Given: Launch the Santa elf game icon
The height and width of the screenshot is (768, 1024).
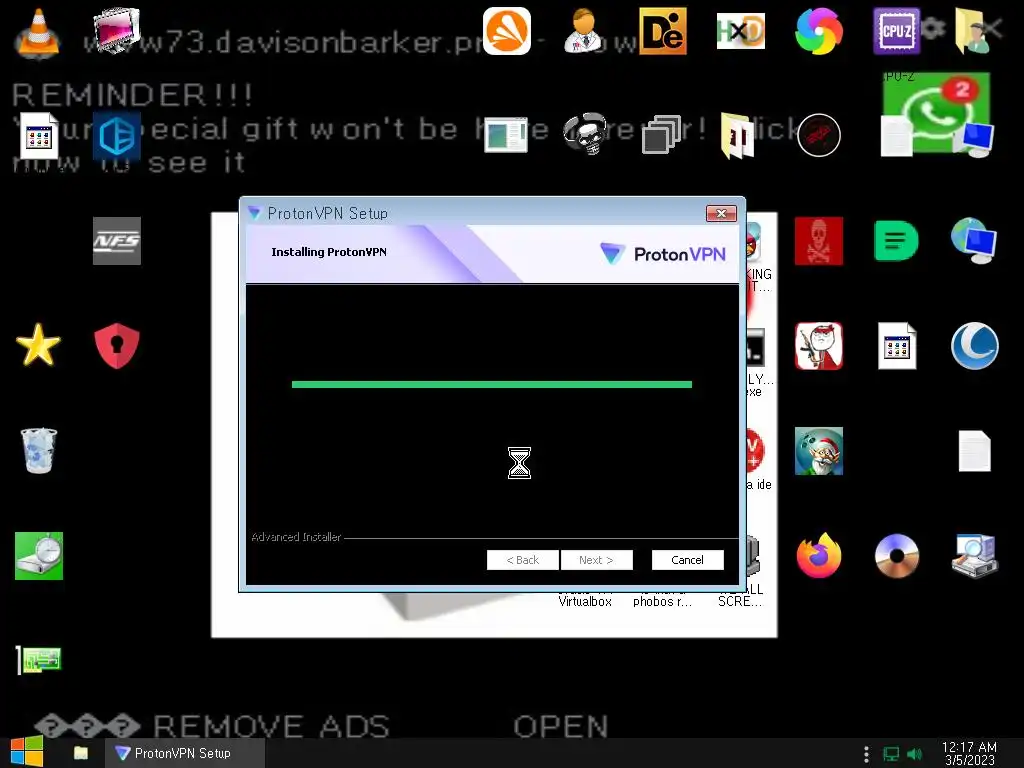Looking at the screenshot, I should pyautogui.click(x=819, y=451).
